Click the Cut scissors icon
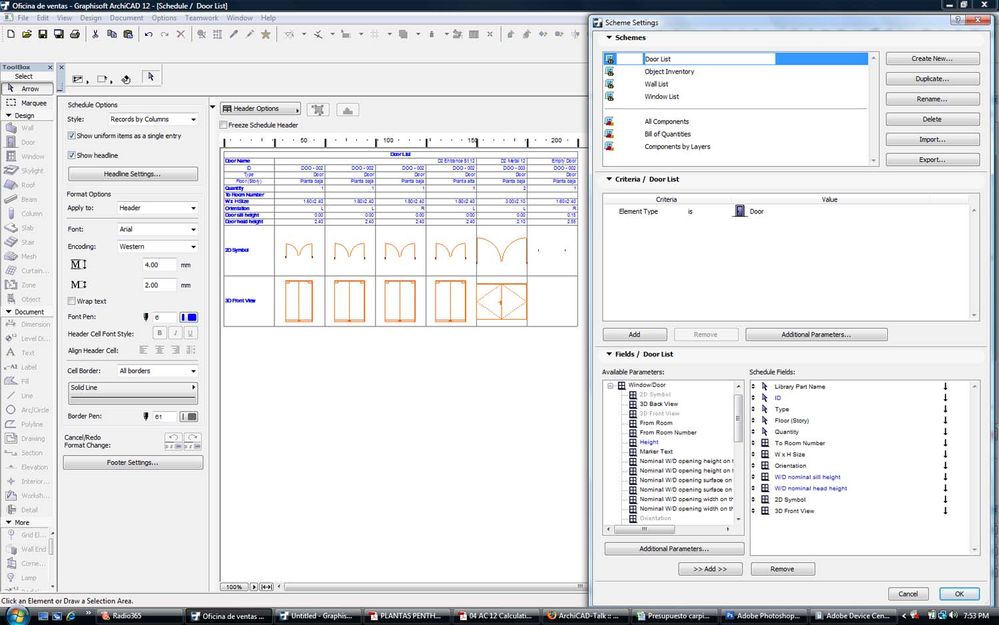The image size is (999, 625). (x=95, y=34)
